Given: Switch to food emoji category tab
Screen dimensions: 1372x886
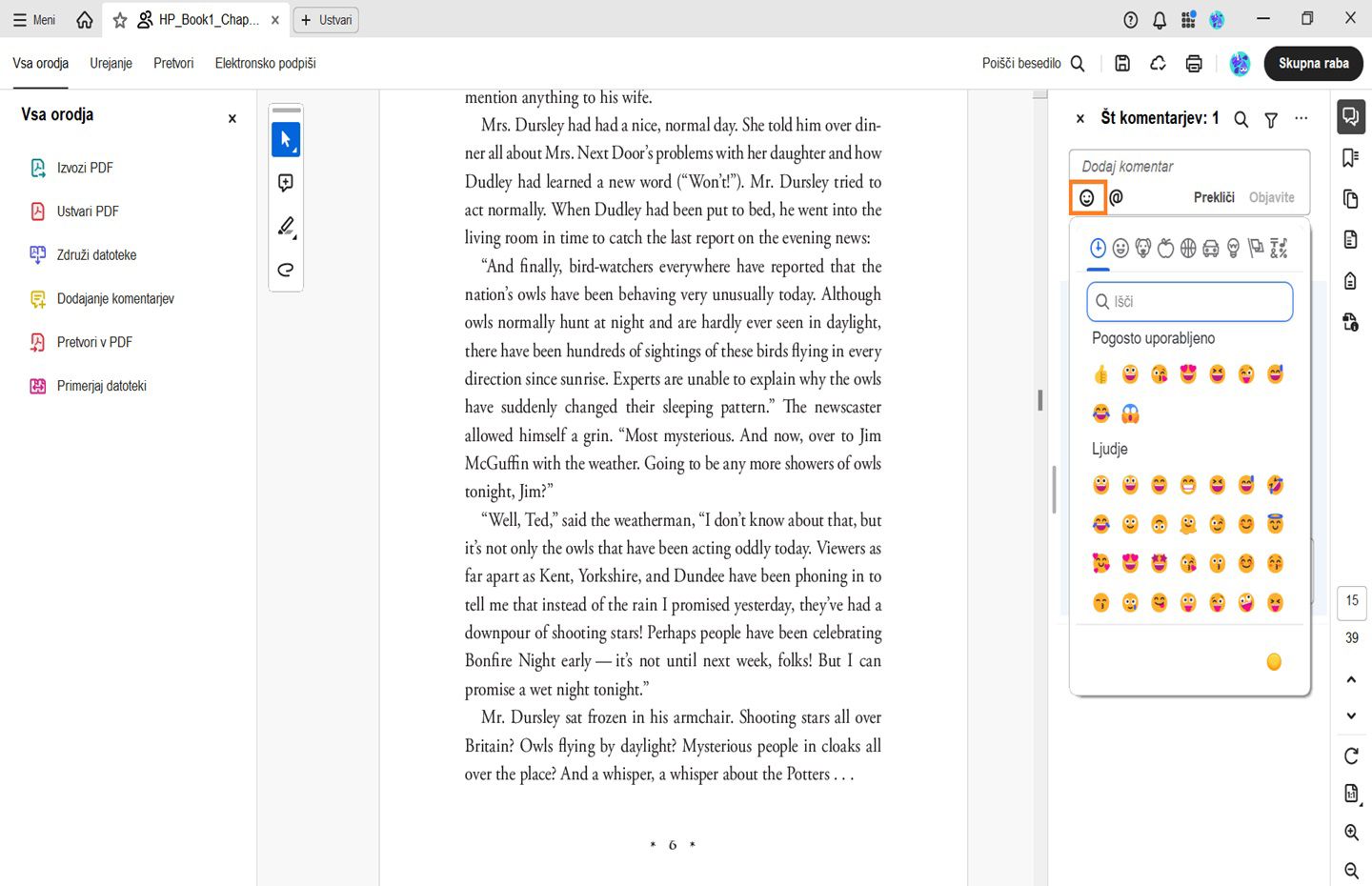Looking at the screenshot, I should pyautogui.click(x=1165, y=249).
